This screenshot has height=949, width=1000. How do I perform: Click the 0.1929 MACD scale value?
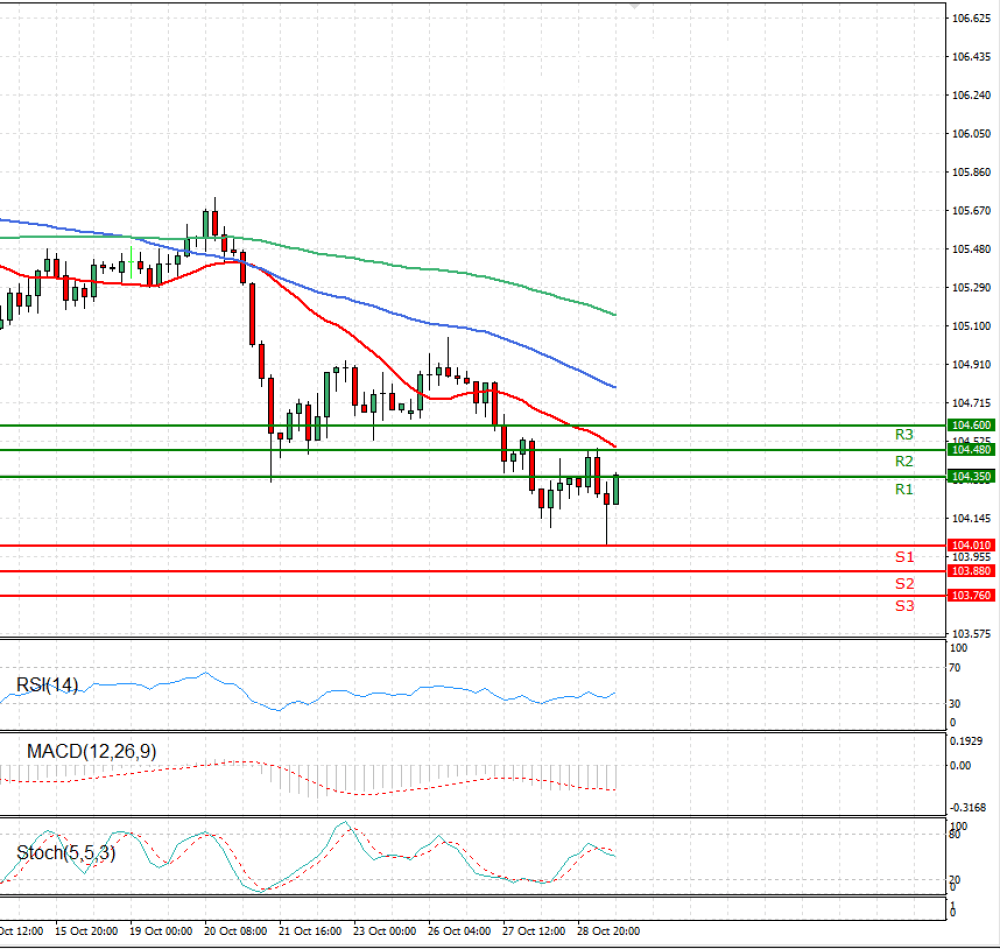(966, 741)
